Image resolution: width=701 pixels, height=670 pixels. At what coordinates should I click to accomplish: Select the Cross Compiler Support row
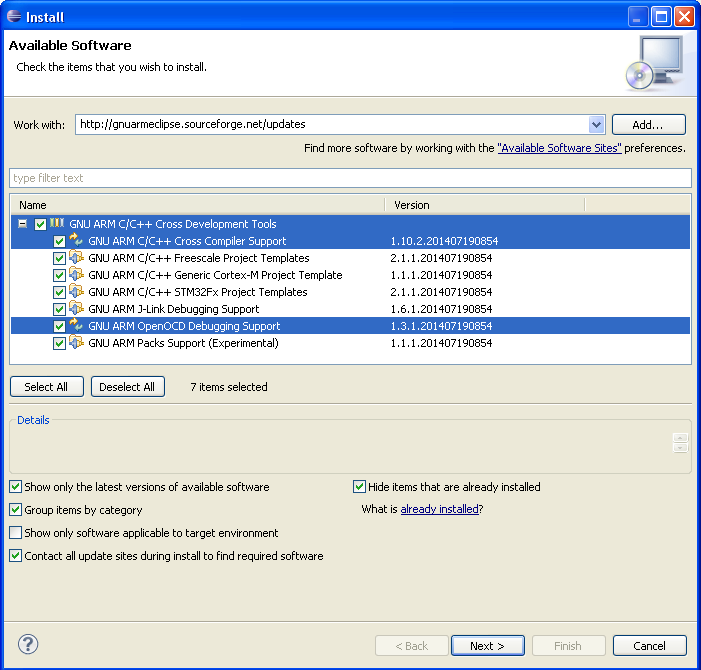pyautogui.click(x=350, y=241)
